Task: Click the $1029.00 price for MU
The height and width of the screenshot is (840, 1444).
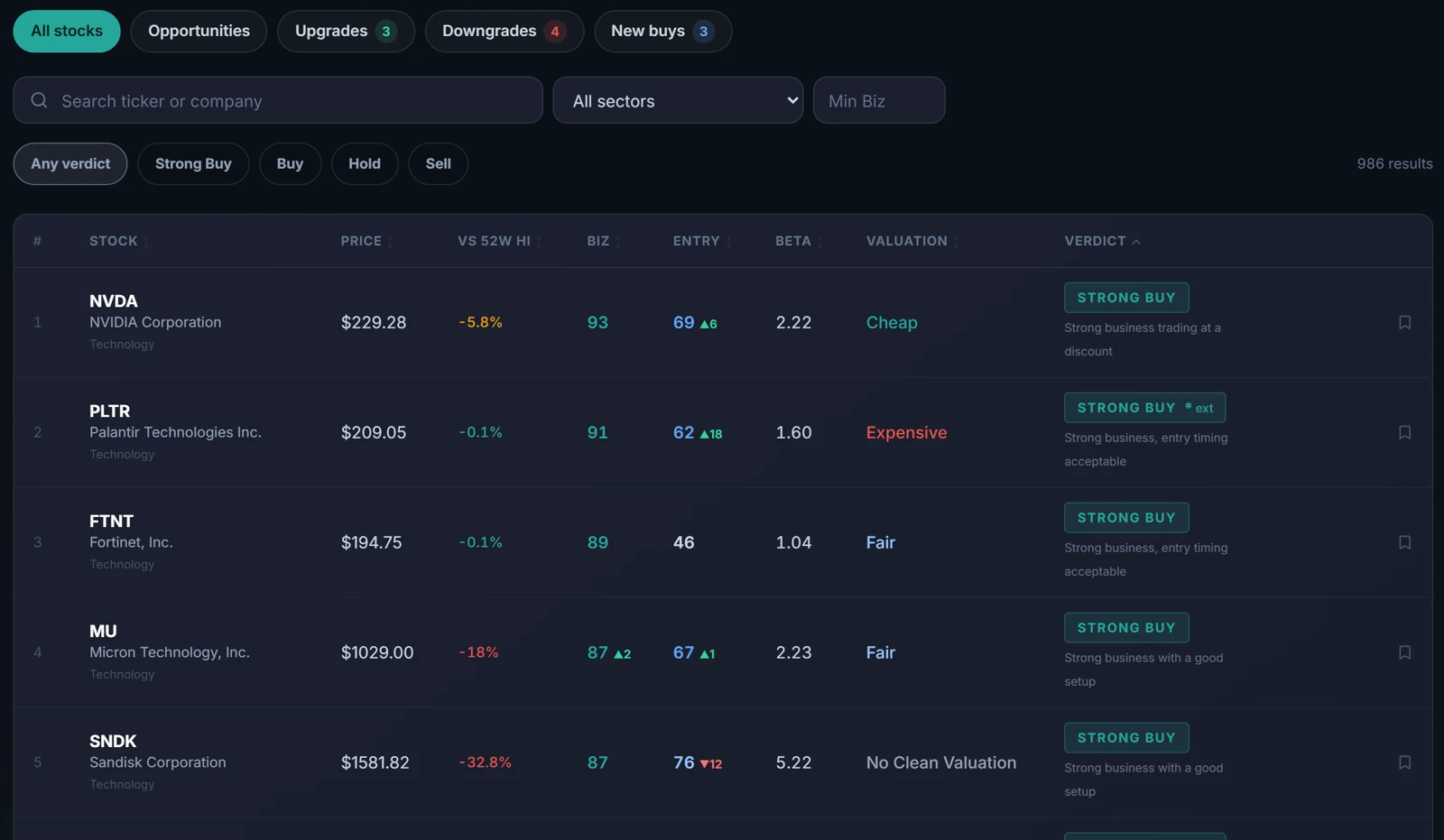Action: tap(377, 652)
